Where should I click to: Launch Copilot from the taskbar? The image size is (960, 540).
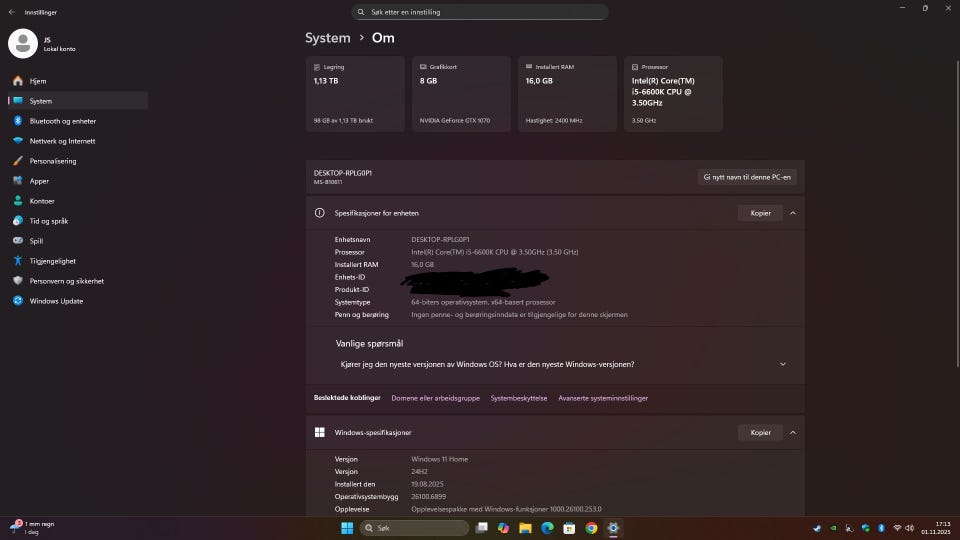503,528
